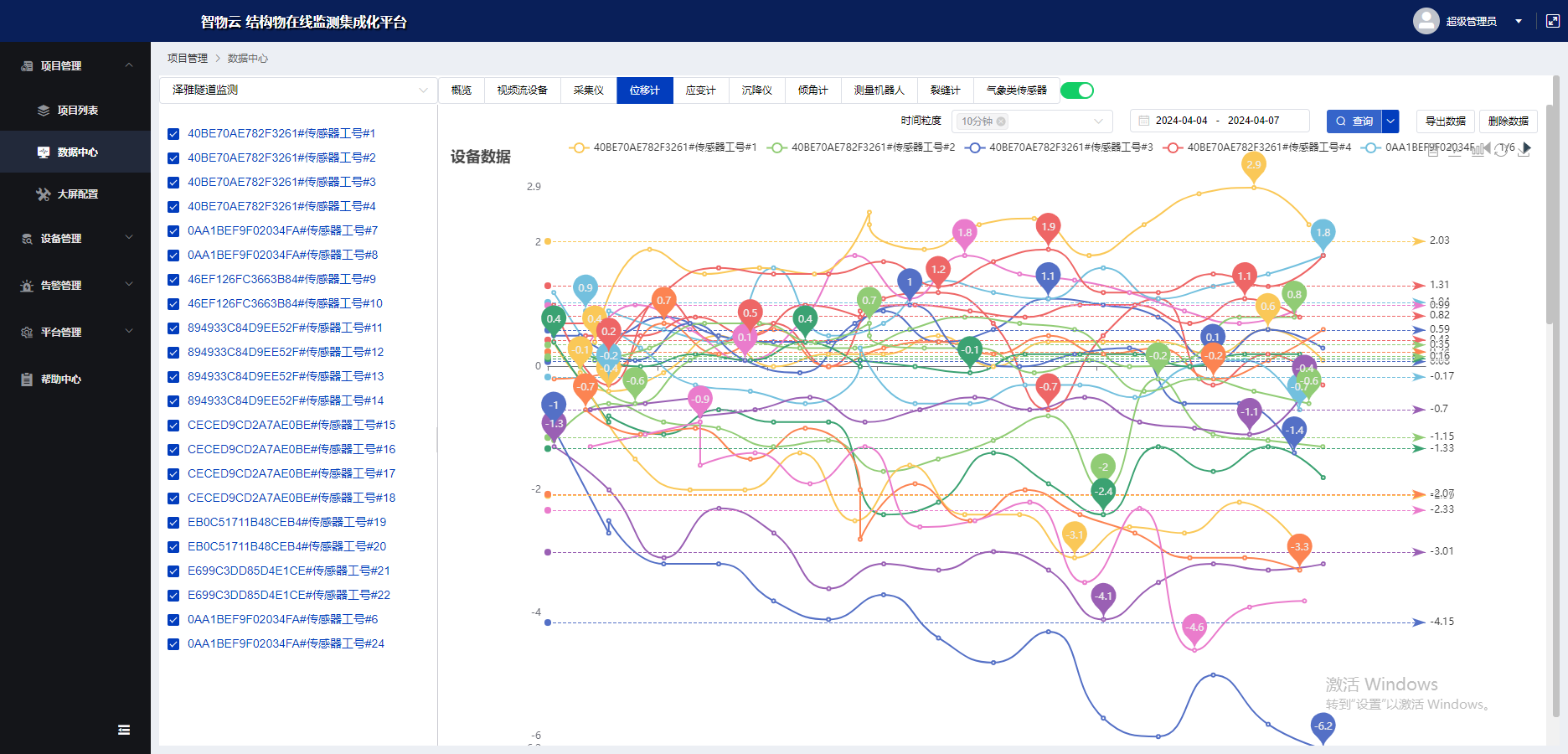Click the 帮助中心 clipboard icon
Viewport: 1568px width, 754px height.
(x=27, y=380)
